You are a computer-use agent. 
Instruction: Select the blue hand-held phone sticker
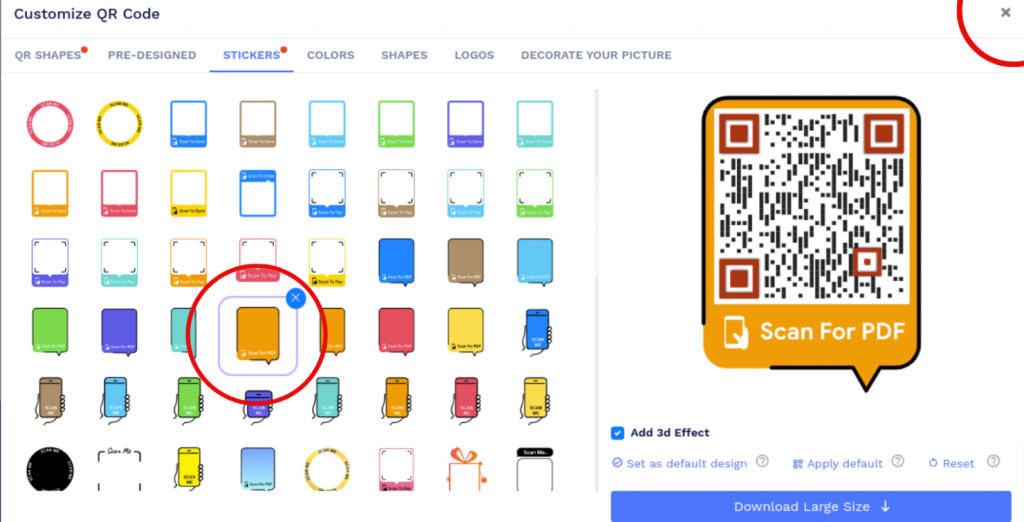coord(537,331)
